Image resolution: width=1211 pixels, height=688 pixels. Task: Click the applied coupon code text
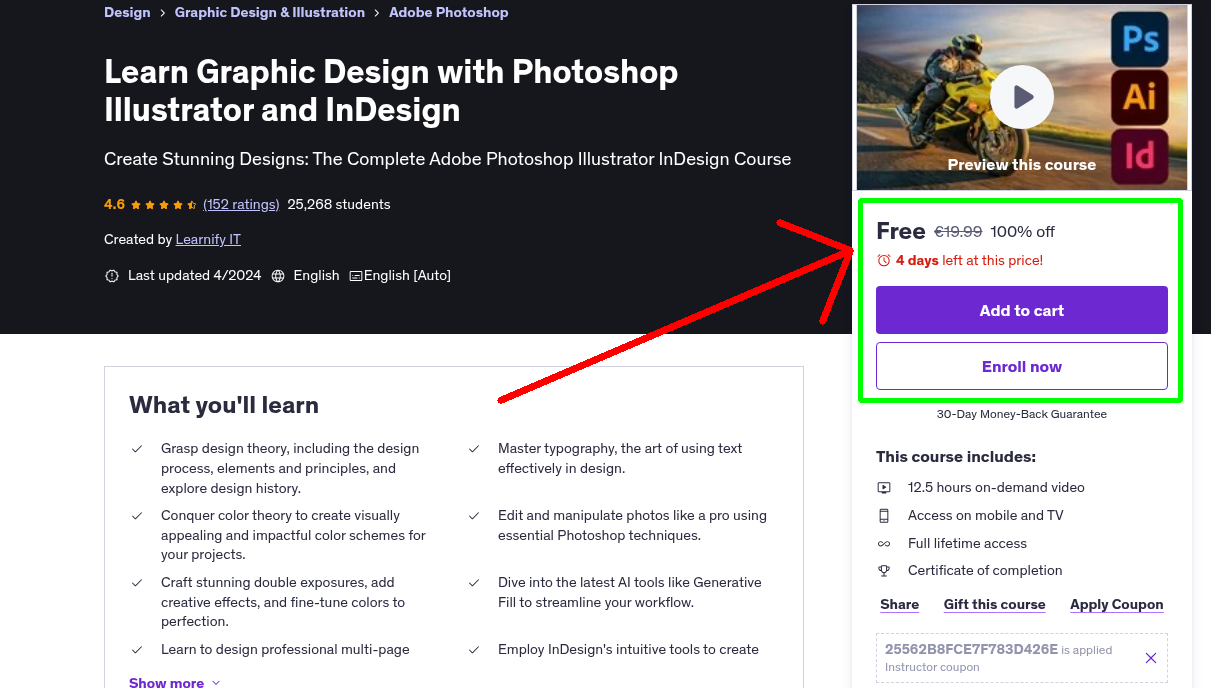click(971, 649)
